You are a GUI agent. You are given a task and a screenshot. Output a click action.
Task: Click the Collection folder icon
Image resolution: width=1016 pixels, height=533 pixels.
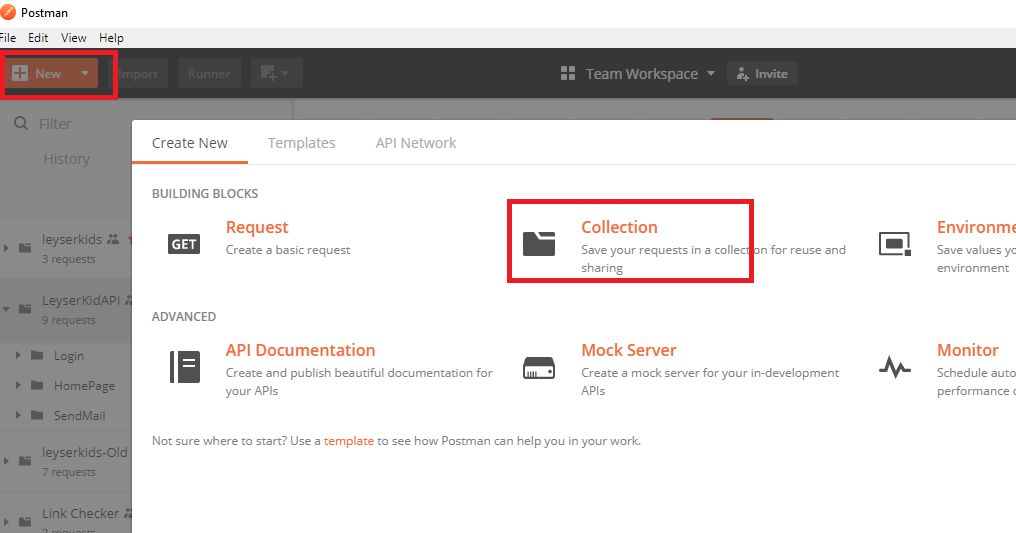click(x=539, y=244)
